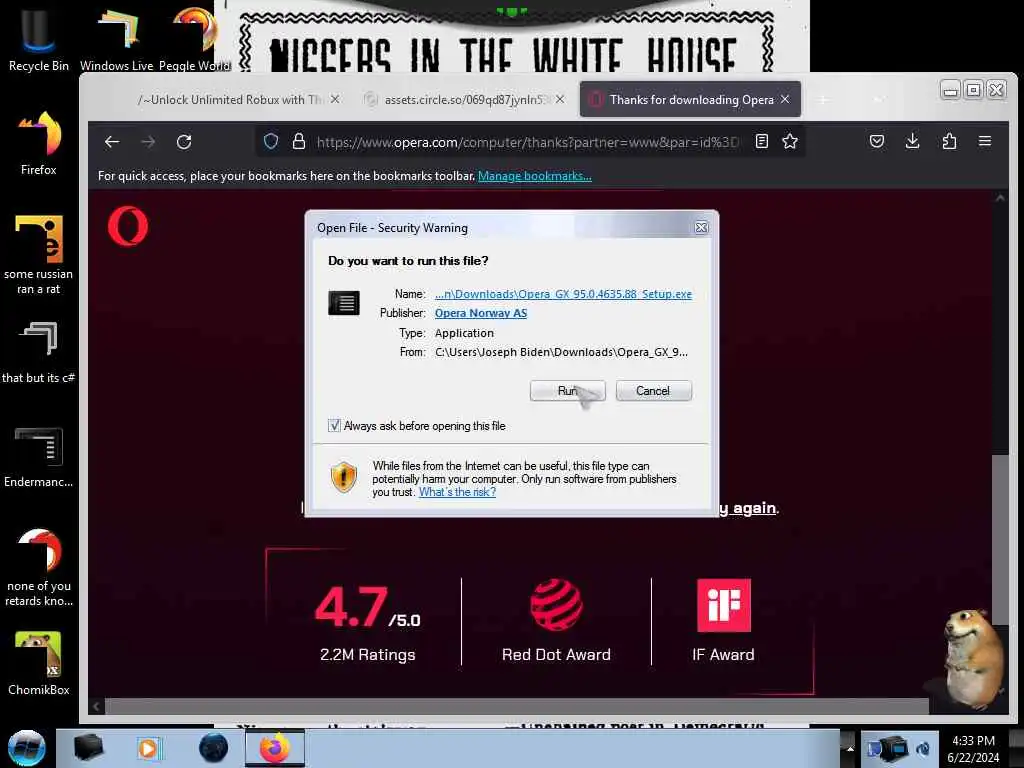Screen dimensions: 1024x768
Task: Toggle reader view icon in address bar
Action: [x=761, y=141]
